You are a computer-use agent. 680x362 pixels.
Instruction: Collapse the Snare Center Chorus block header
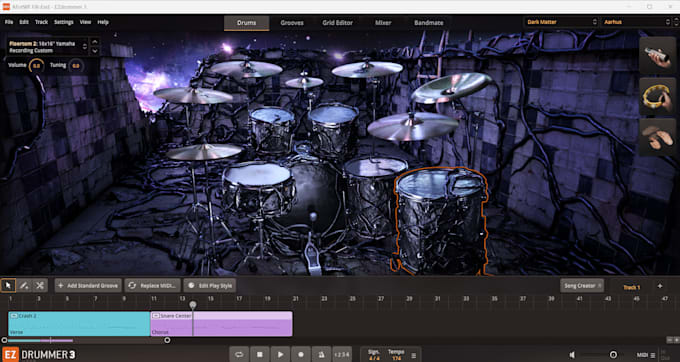(156, 316)
